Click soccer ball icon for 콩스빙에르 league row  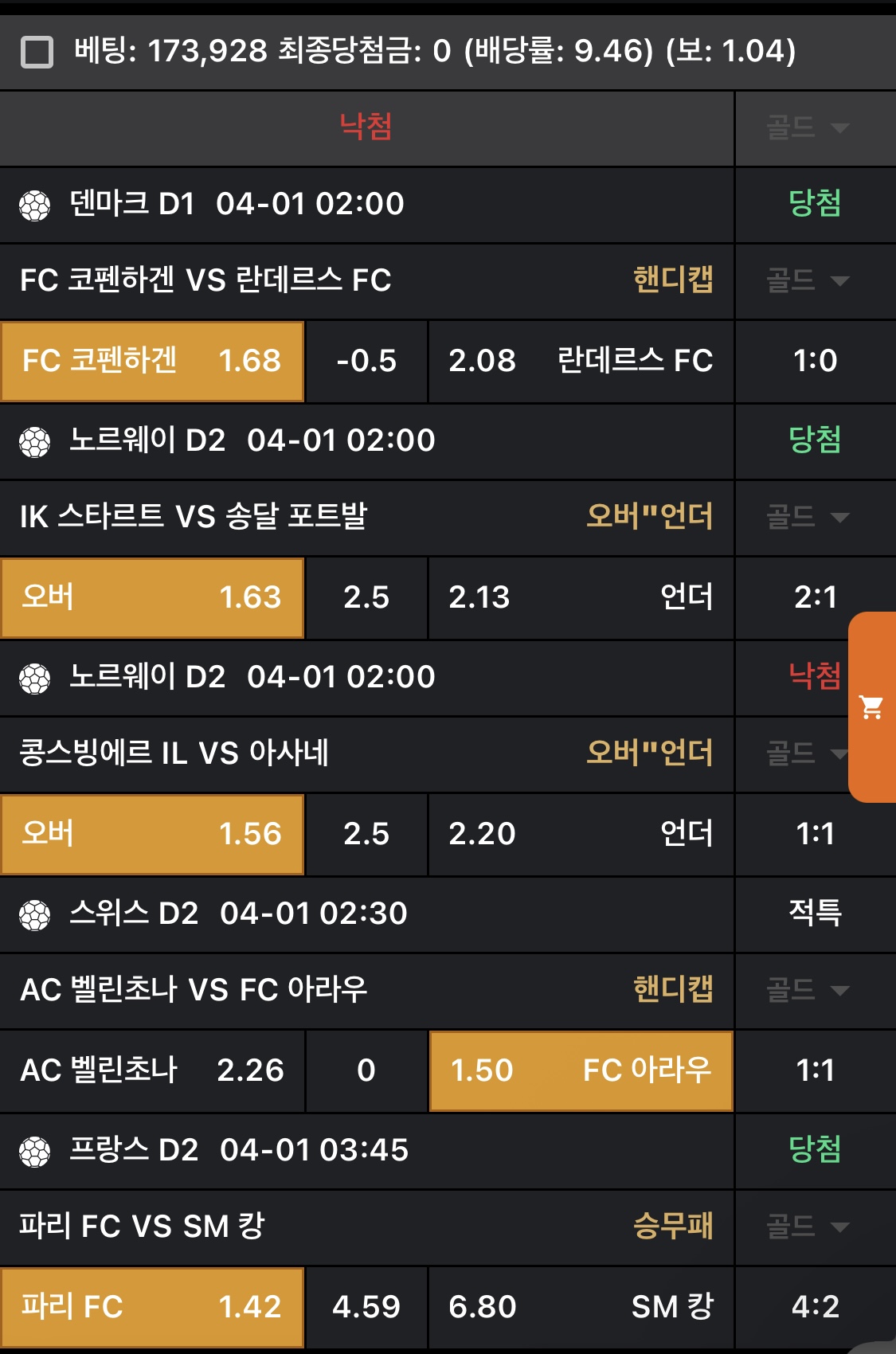35,679
